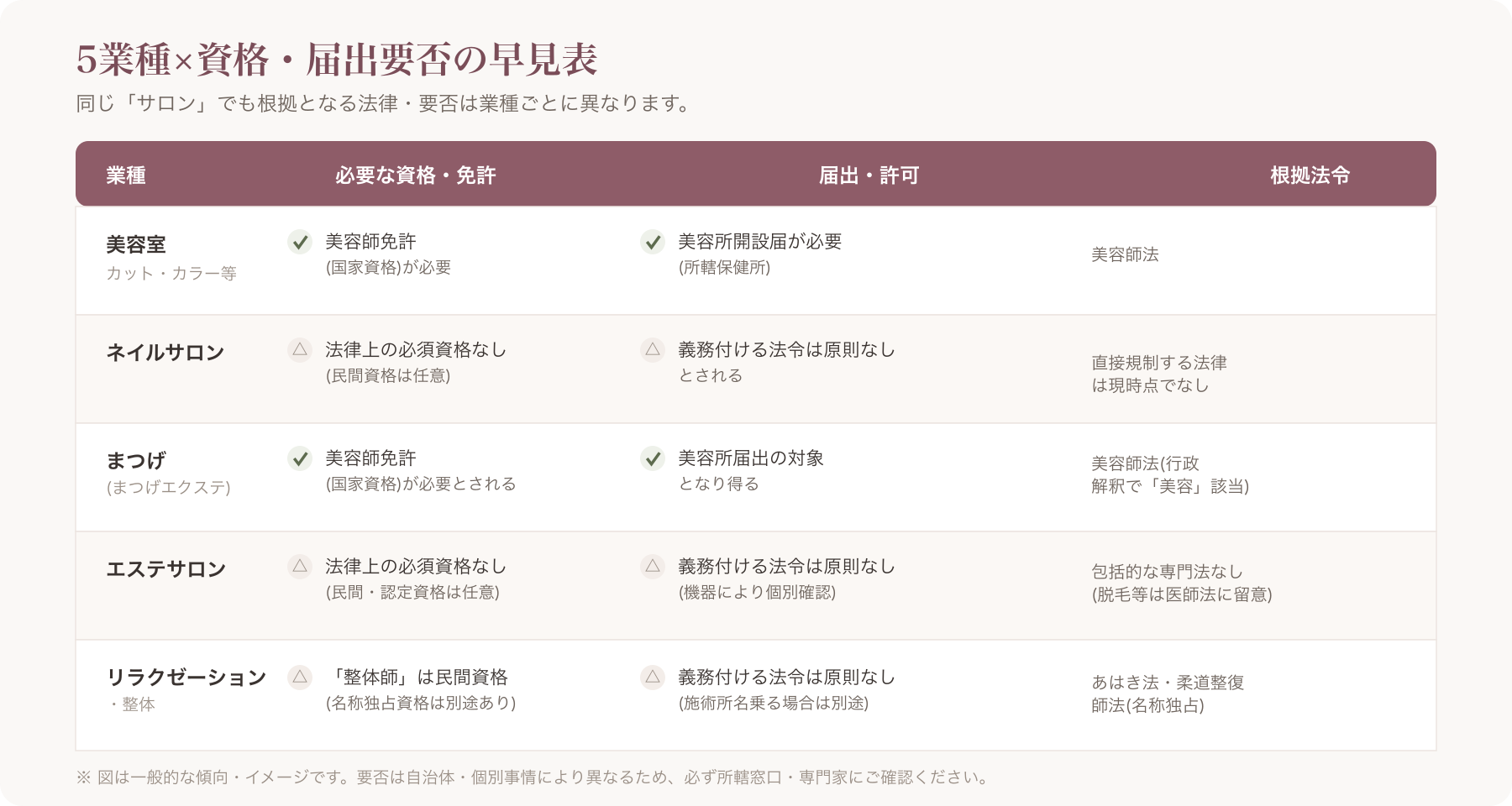The height and width of the screenshot is (806, 1512).
Task: Click the triangle icon beside 「整体師」は民間資格
Action: tap(300, 678)
